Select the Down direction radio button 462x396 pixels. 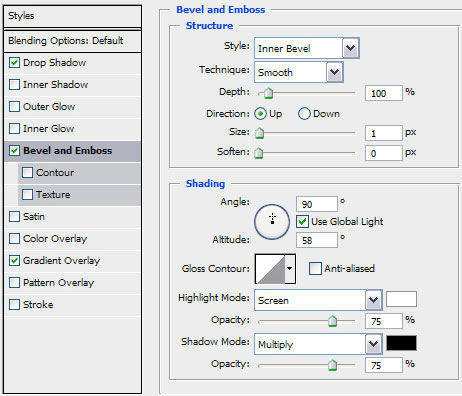tap(304, 114)
